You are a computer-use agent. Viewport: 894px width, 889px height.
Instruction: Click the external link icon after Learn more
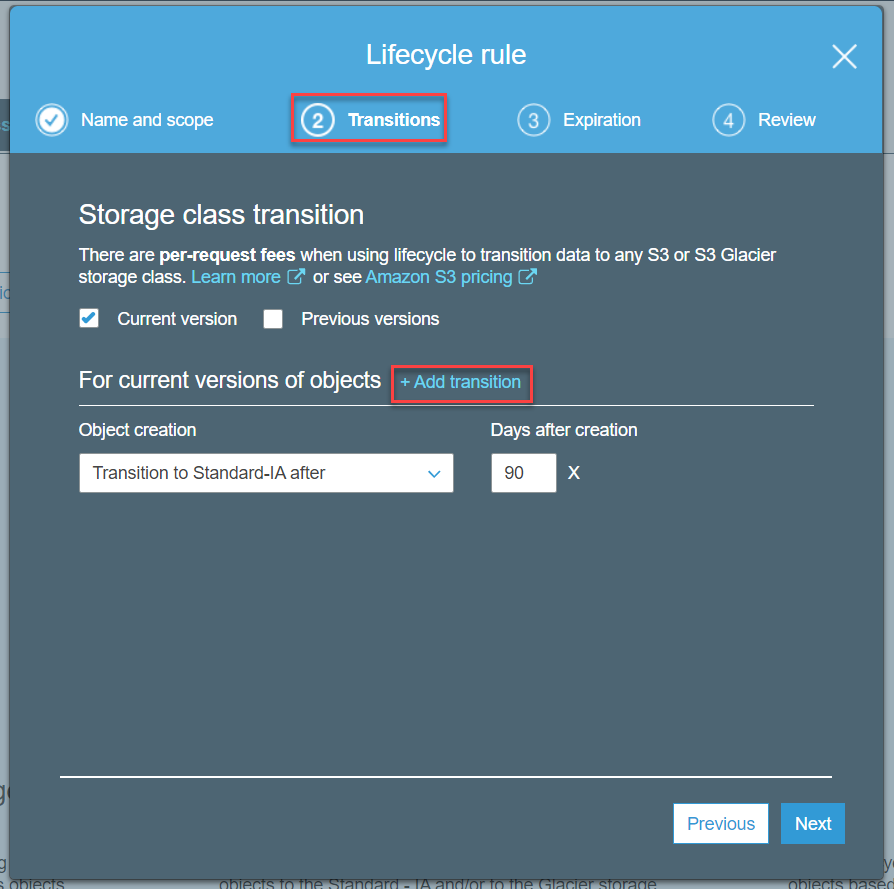pyautogui.click(x=296, y=277)
